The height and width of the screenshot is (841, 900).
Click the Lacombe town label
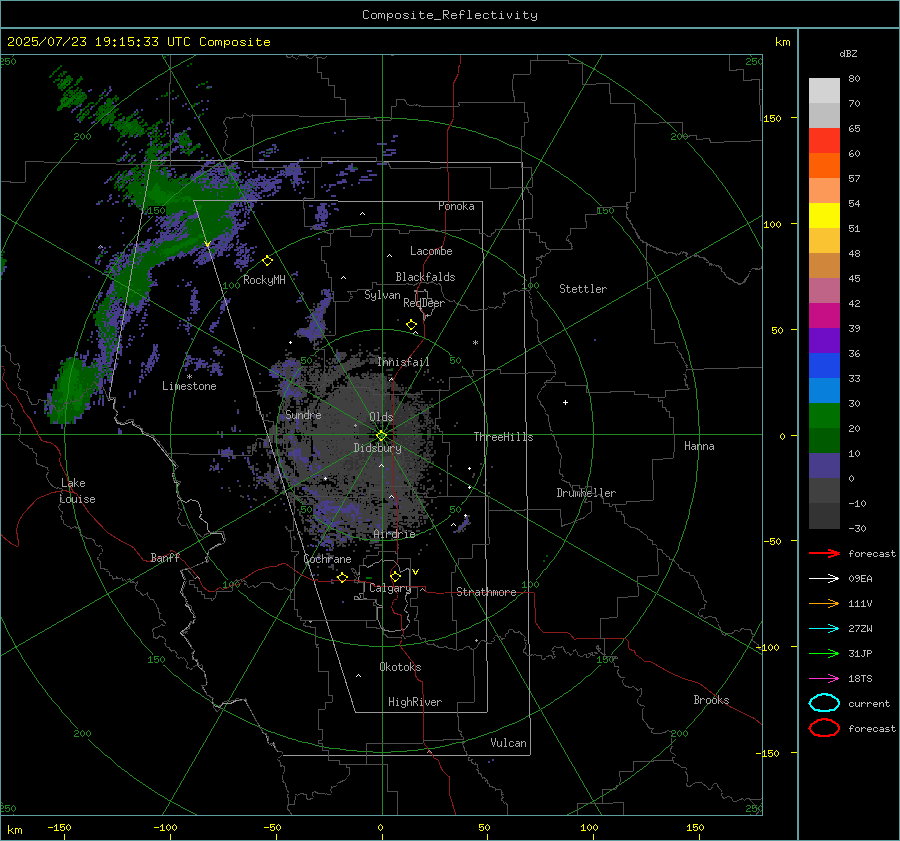tap(431, 251)
